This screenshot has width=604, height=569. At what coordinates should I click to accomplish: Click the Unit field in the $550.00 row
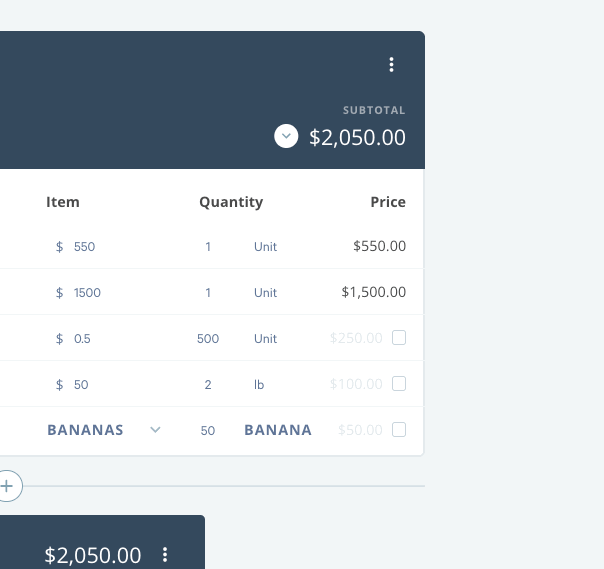point(265,247)
